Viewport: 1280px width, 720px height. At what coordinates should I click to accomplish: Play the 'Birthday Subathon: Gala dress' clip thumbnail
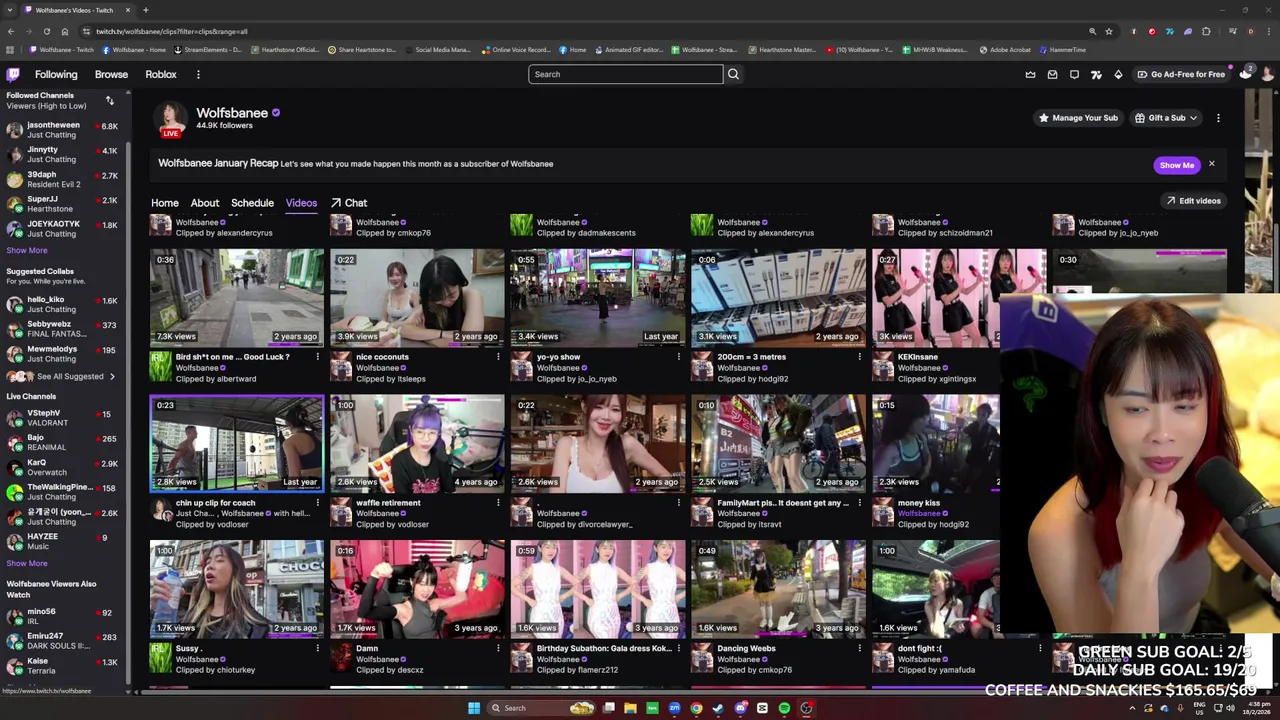pos(598,589)
